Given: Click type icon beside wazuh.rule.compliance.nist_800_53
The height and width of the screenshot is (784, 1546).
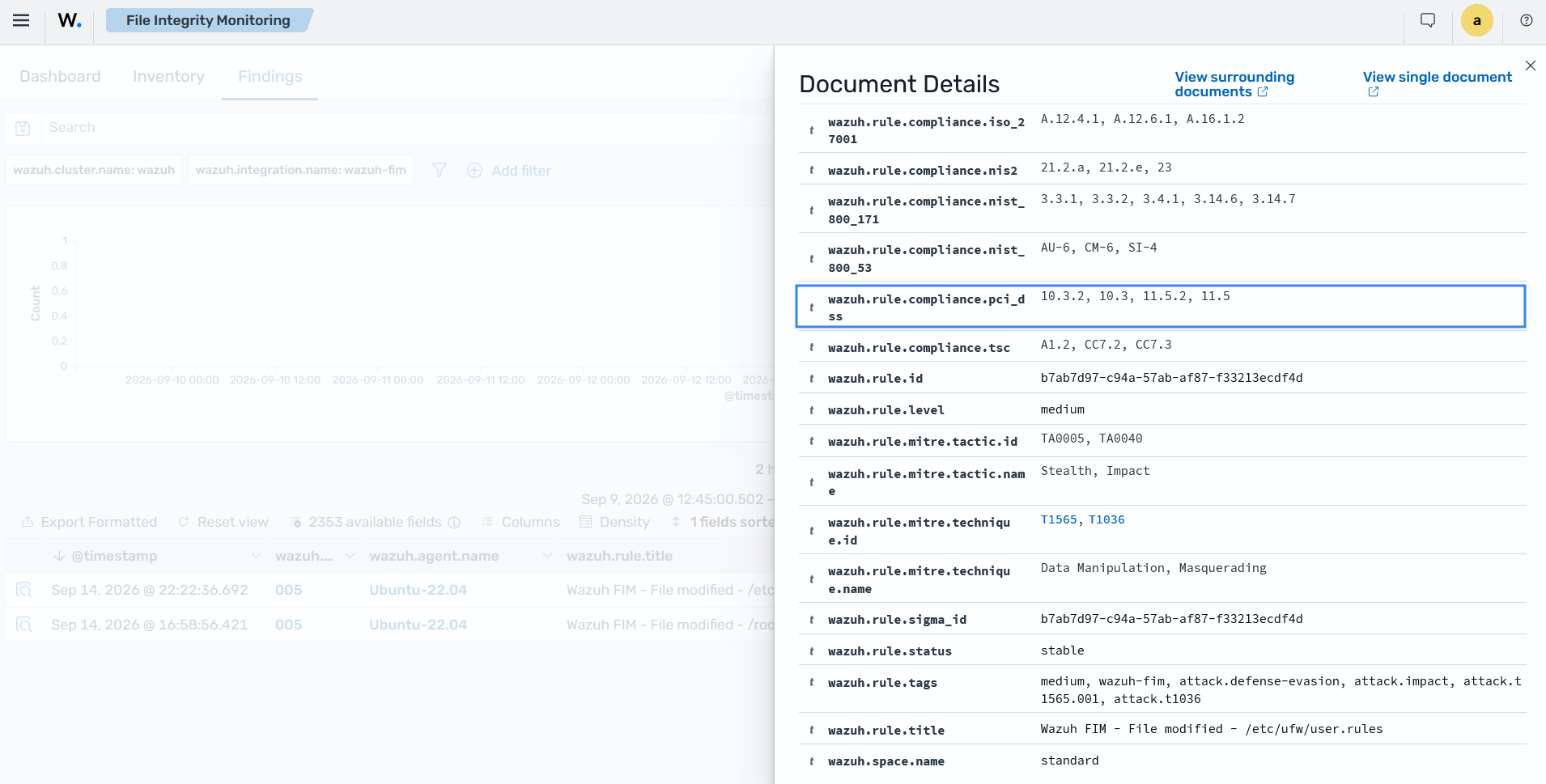Looking at the screenshot, I should pyautogui.click(x=811, y=259).
